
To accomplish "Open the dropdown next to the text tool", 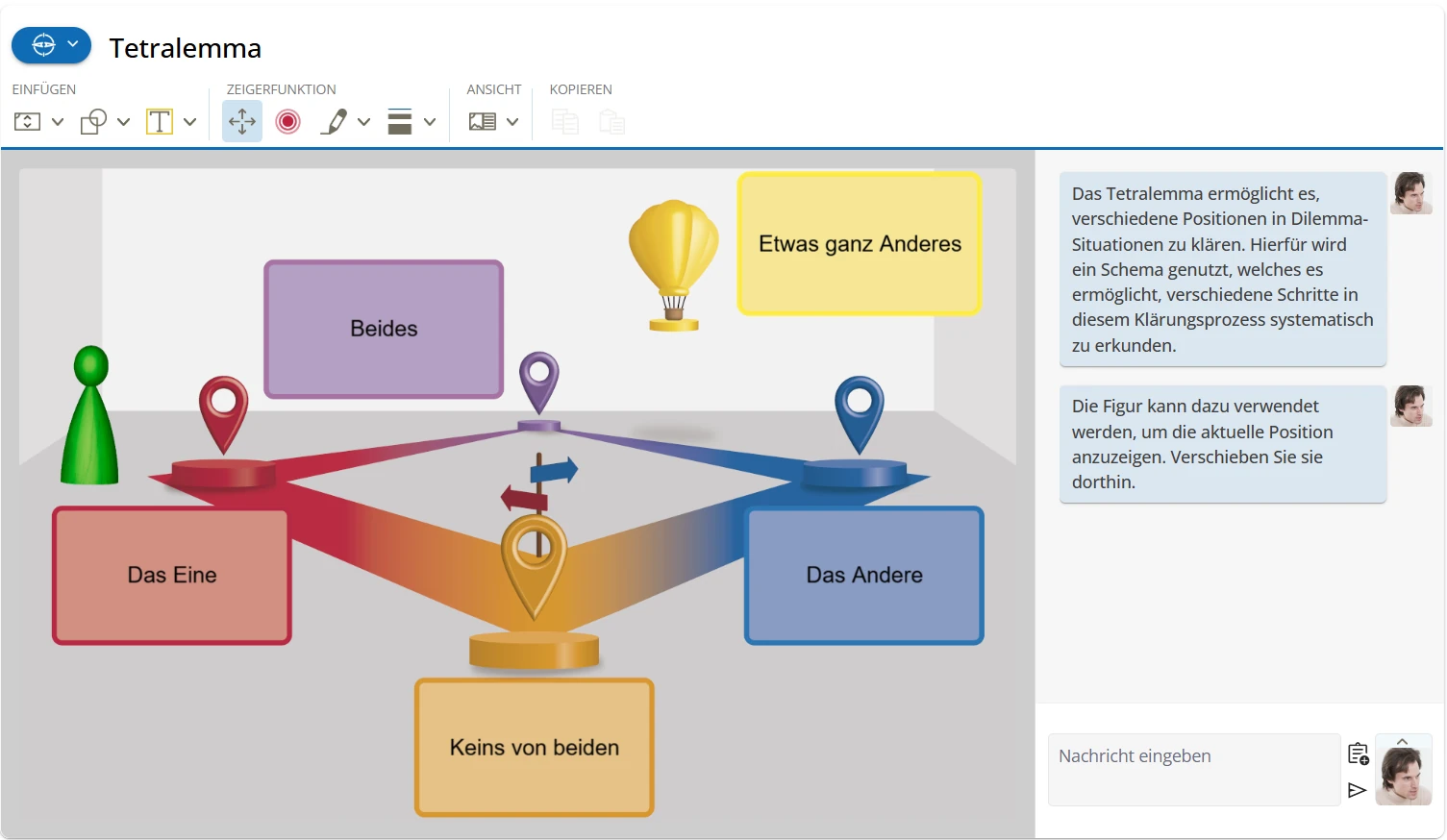I will pyautogui.click(x=189, y=121).
